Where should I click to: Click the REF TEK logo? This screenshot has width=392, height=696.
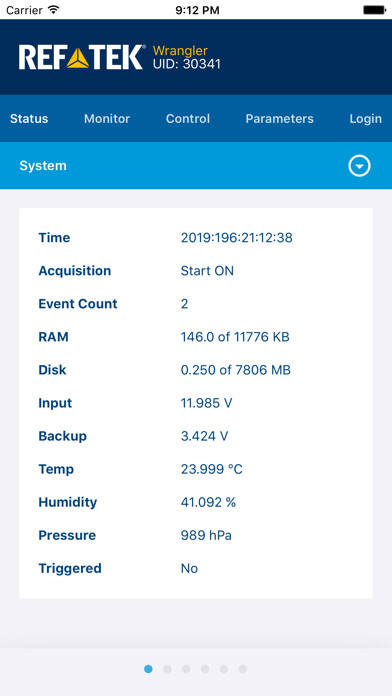(x=82, y=57)
